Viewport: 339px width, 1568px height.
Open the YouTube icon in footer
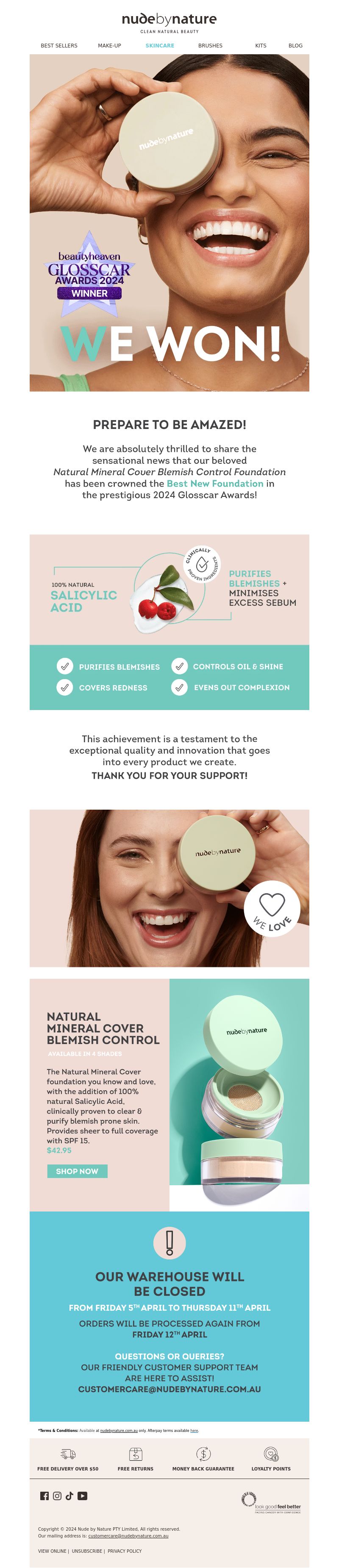(x=82, y=1496)
